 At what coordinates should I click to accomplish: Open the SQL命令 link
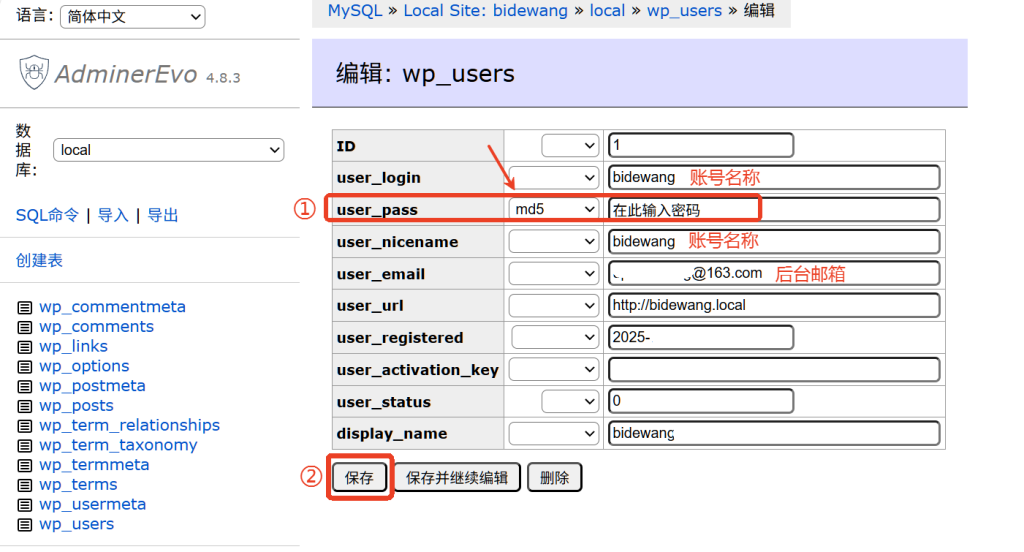tap(47, 215)
